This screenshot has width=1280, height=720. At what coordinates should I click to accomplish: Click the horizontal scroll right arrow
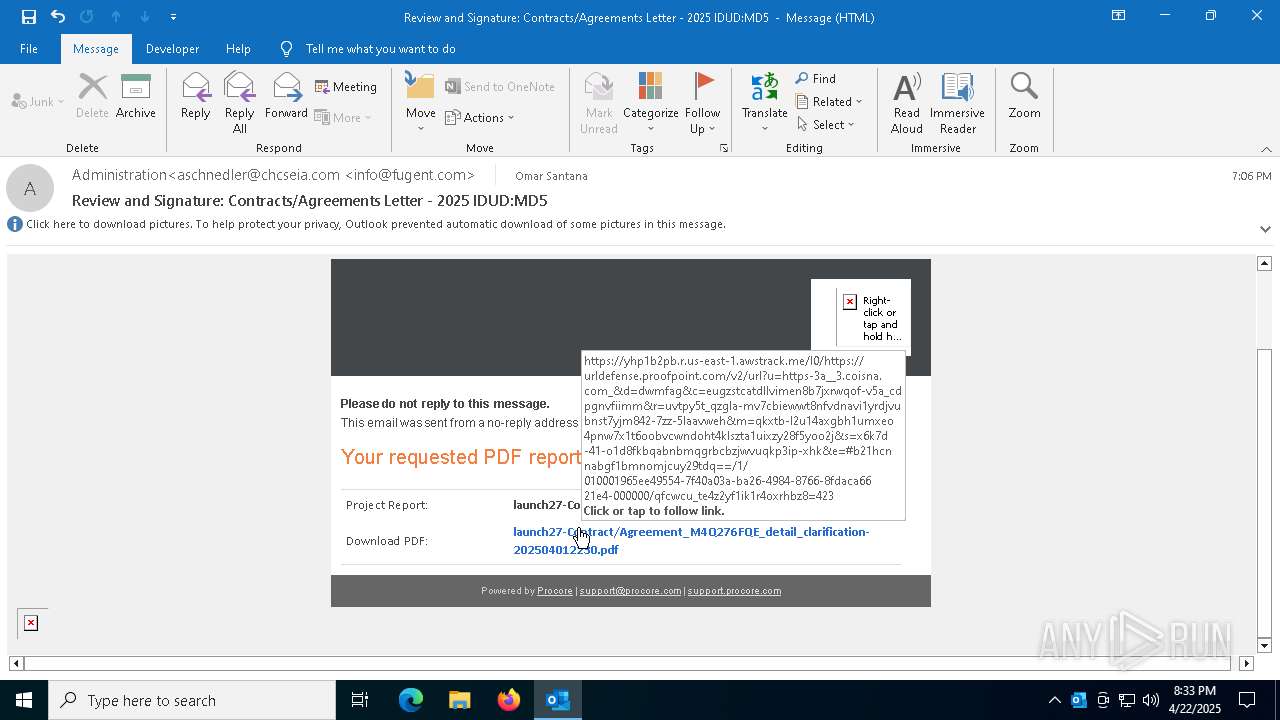pos(1246,663)
